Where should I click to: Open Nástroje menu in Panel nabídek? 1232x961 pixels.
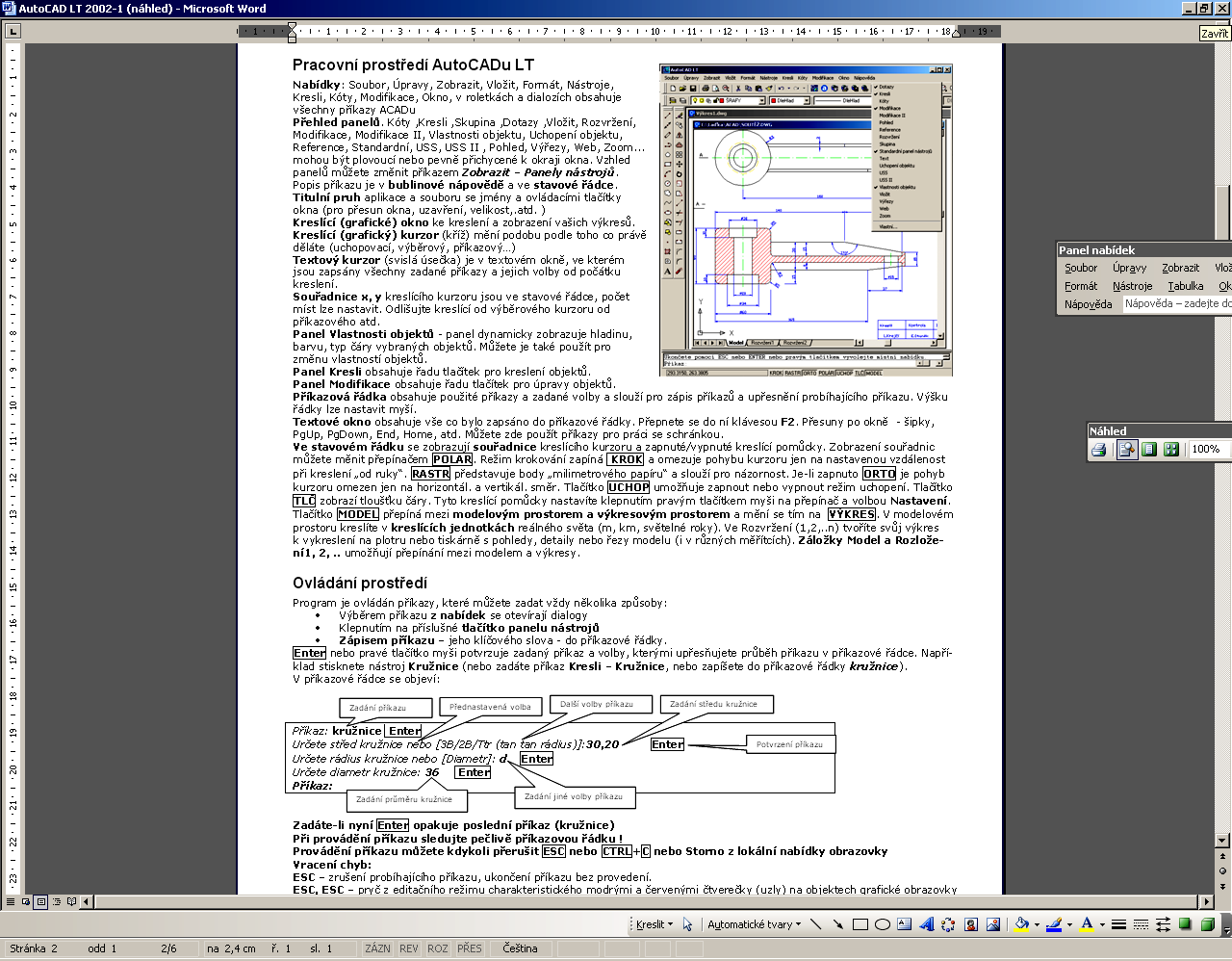click(1133, 286)
